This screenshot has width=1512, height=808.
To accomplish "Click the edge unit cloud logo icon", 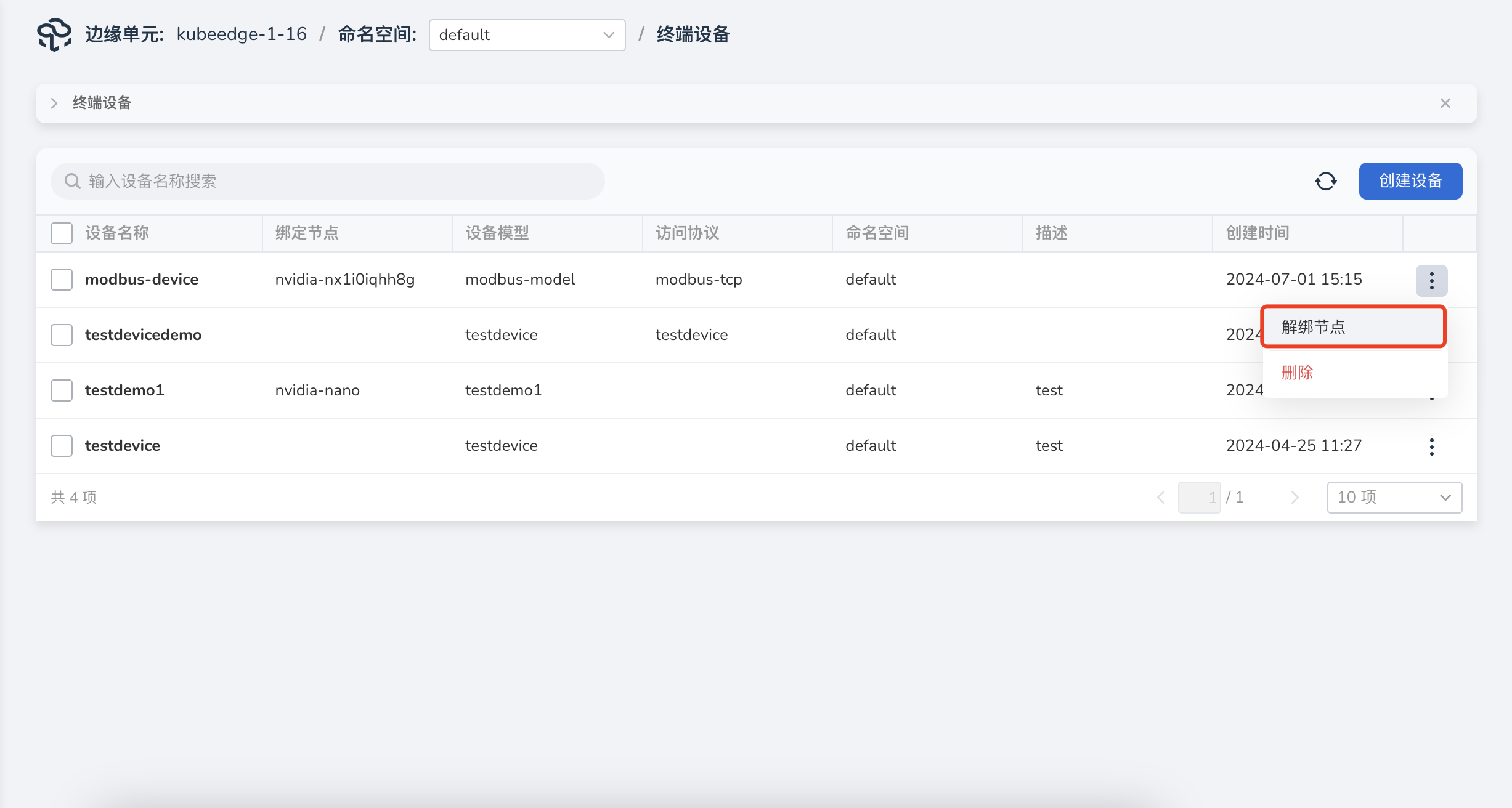I will tap(54, 34).
